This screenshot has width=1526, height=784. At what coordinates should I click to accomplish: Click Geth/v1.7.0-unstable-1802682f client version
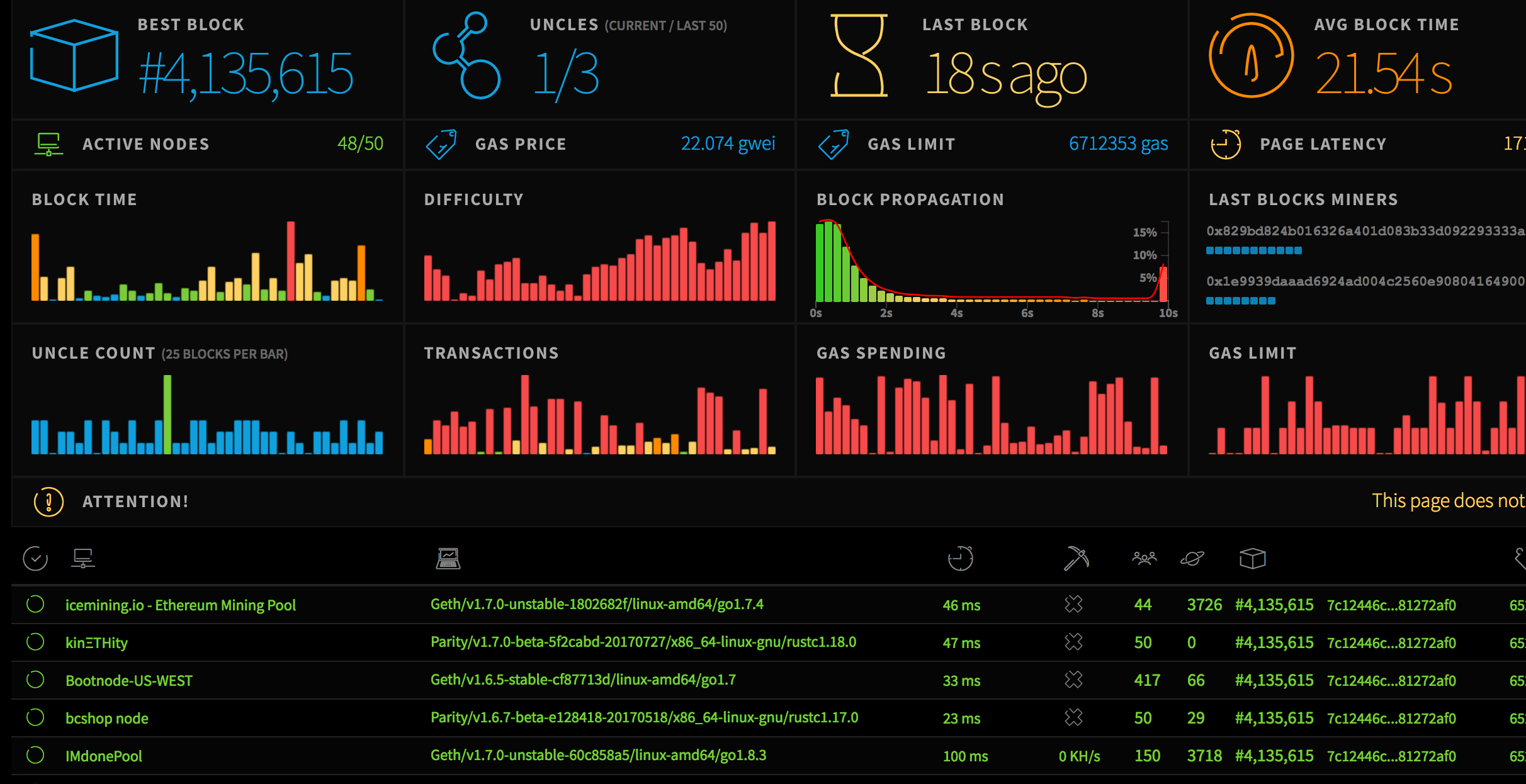pos(597,604)
